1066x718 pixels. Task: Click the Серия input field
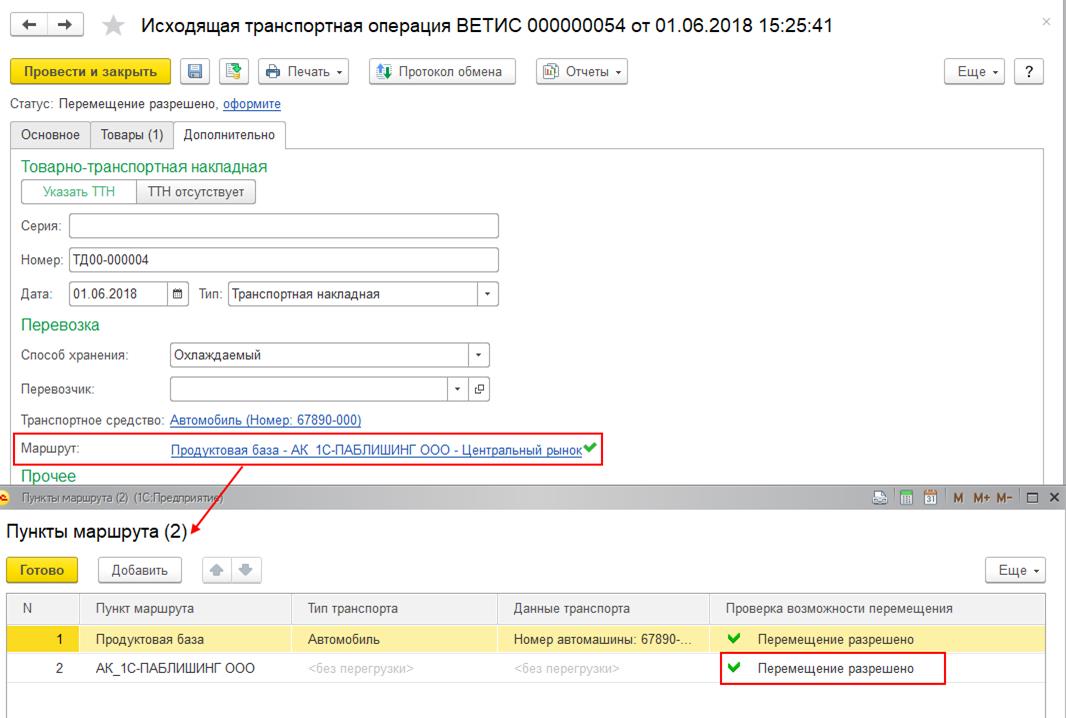click(283, 226)
